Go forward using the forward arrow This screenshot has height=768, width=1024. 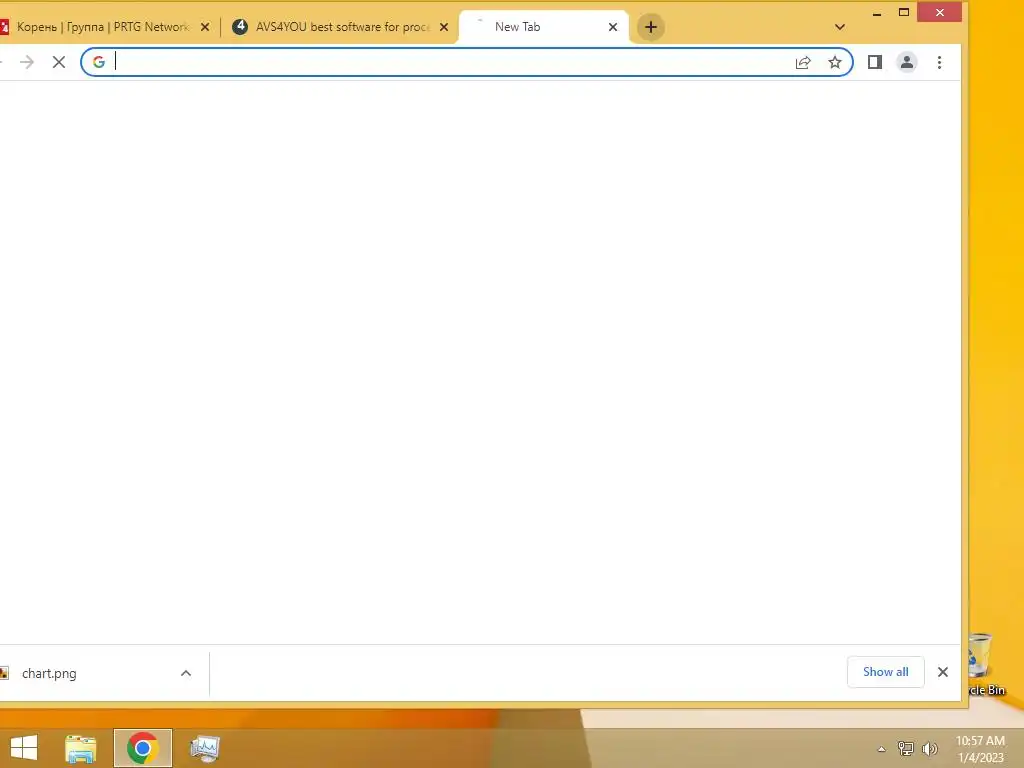pos(27,62)
